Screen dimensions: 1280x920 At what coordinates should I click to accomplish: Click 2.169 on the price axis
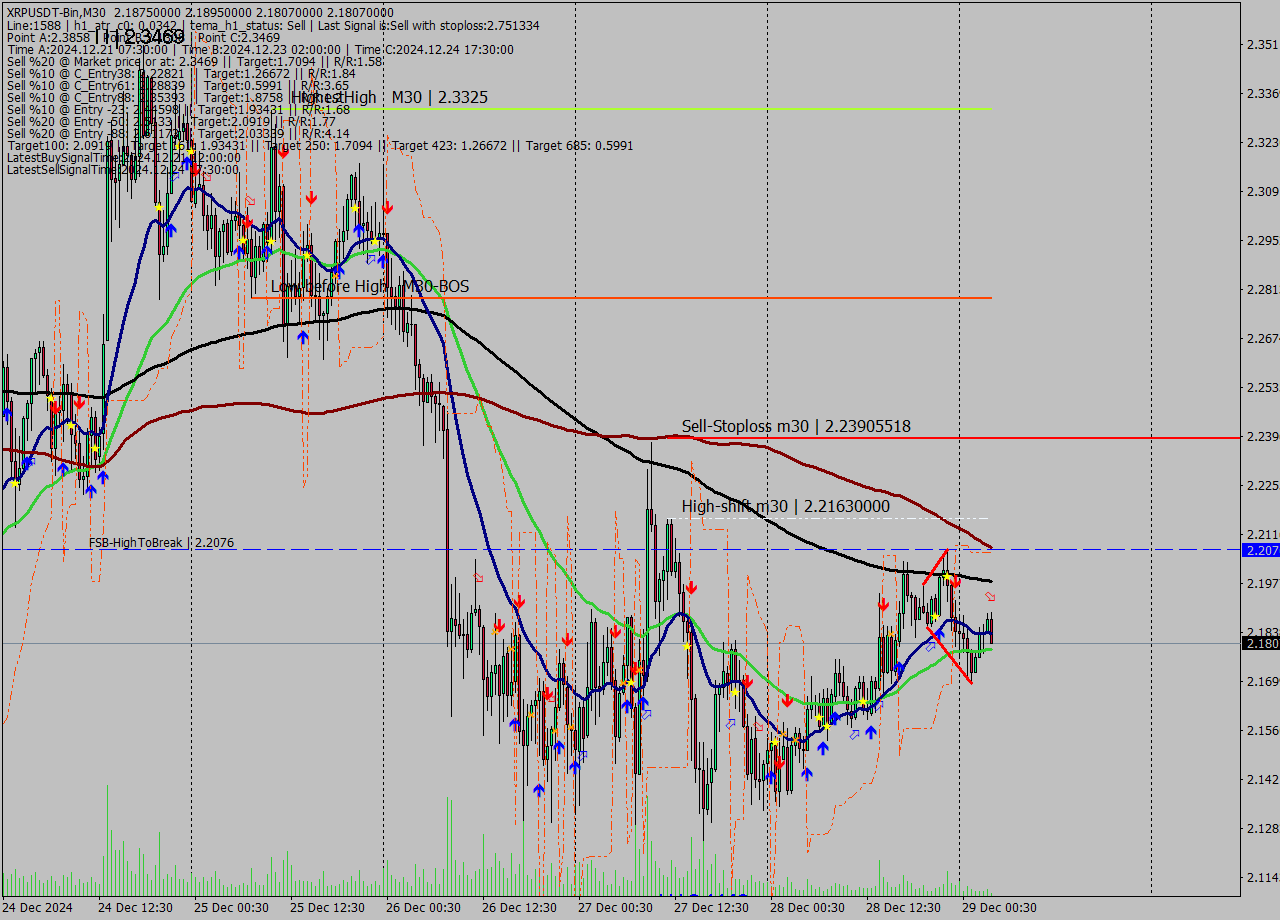pos(1263,681)
